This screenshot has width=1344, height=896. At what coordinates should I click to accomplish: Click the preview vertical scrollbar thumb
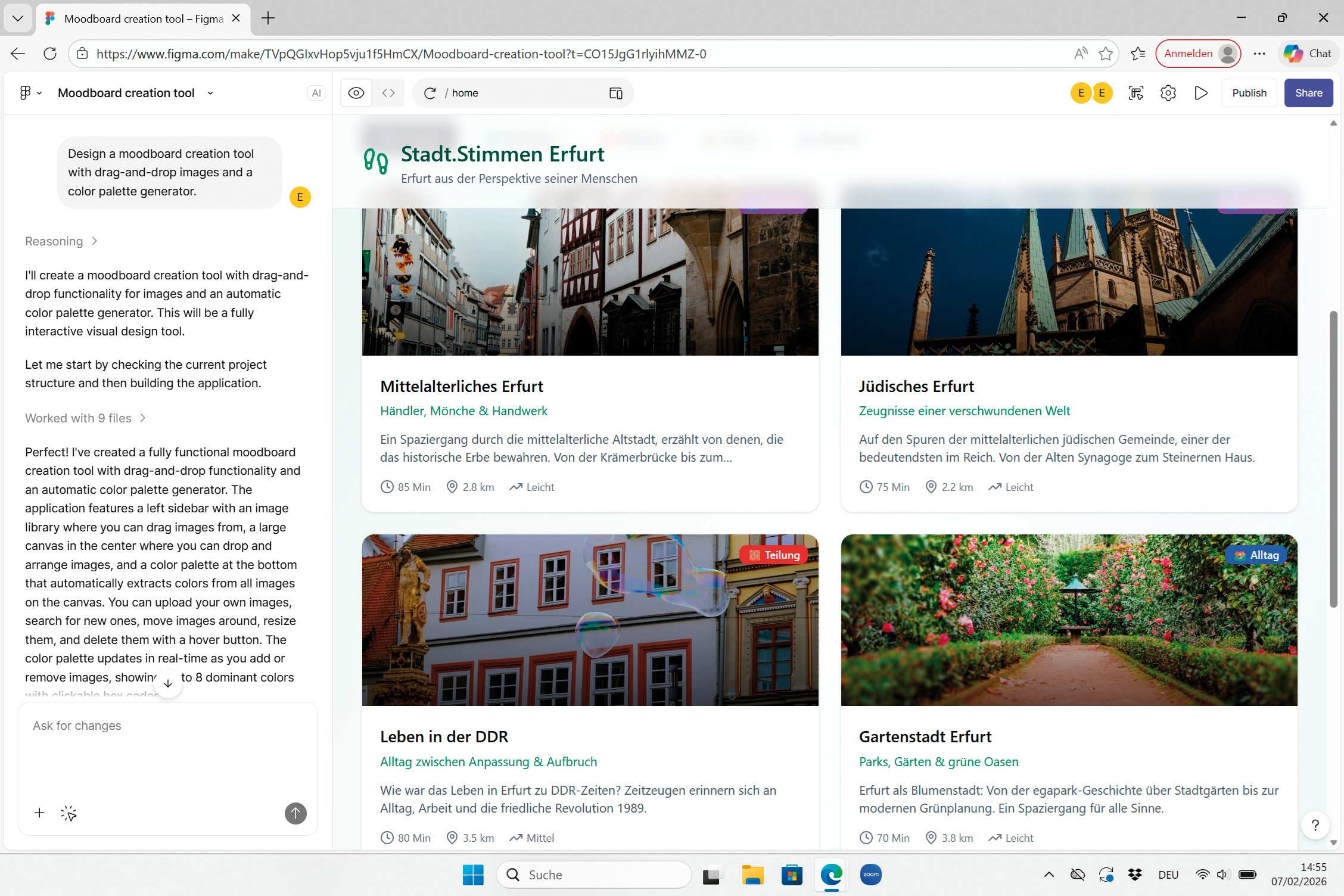tap(1334, 459)
